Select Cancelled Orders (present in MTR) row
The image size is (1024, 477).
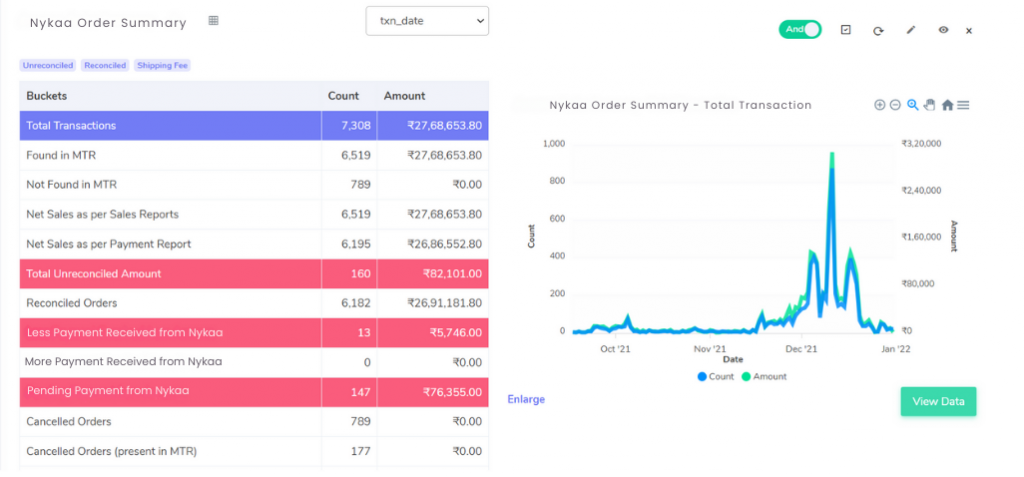254,451
